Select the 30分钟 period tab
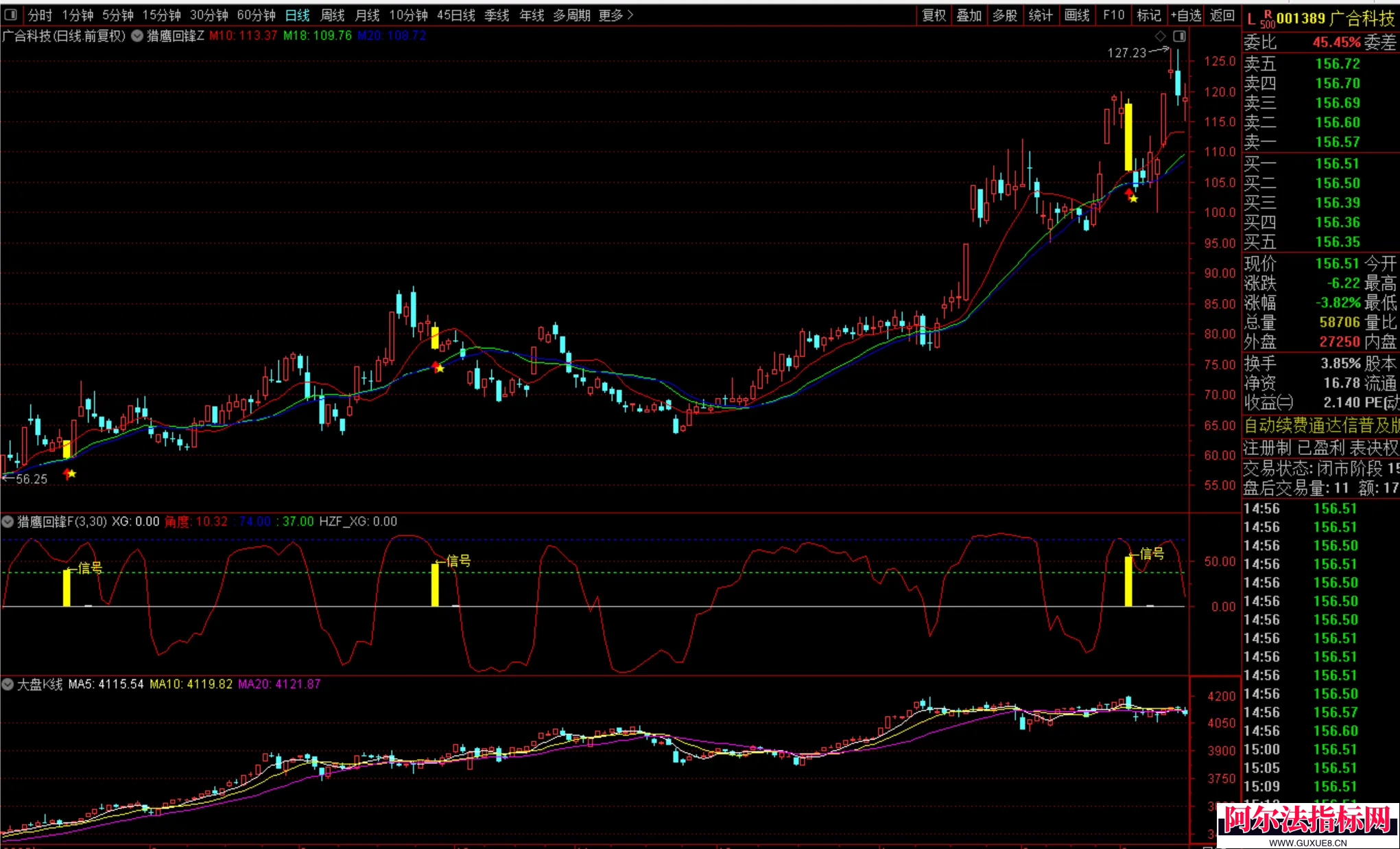Screen dimensions: 1400x849 (x=209, y=15)
